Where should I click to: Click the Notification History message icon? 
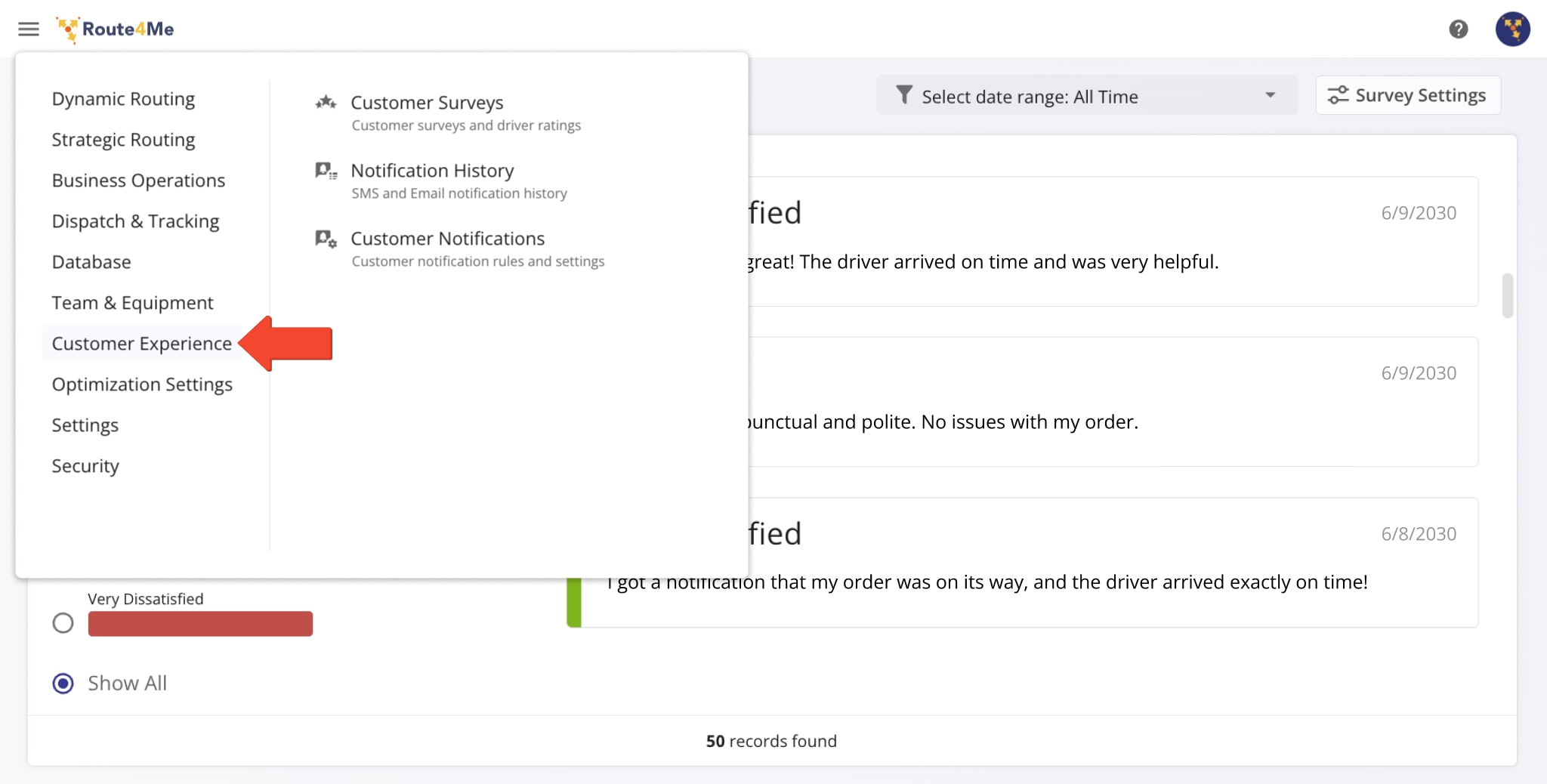click(325, 171)
